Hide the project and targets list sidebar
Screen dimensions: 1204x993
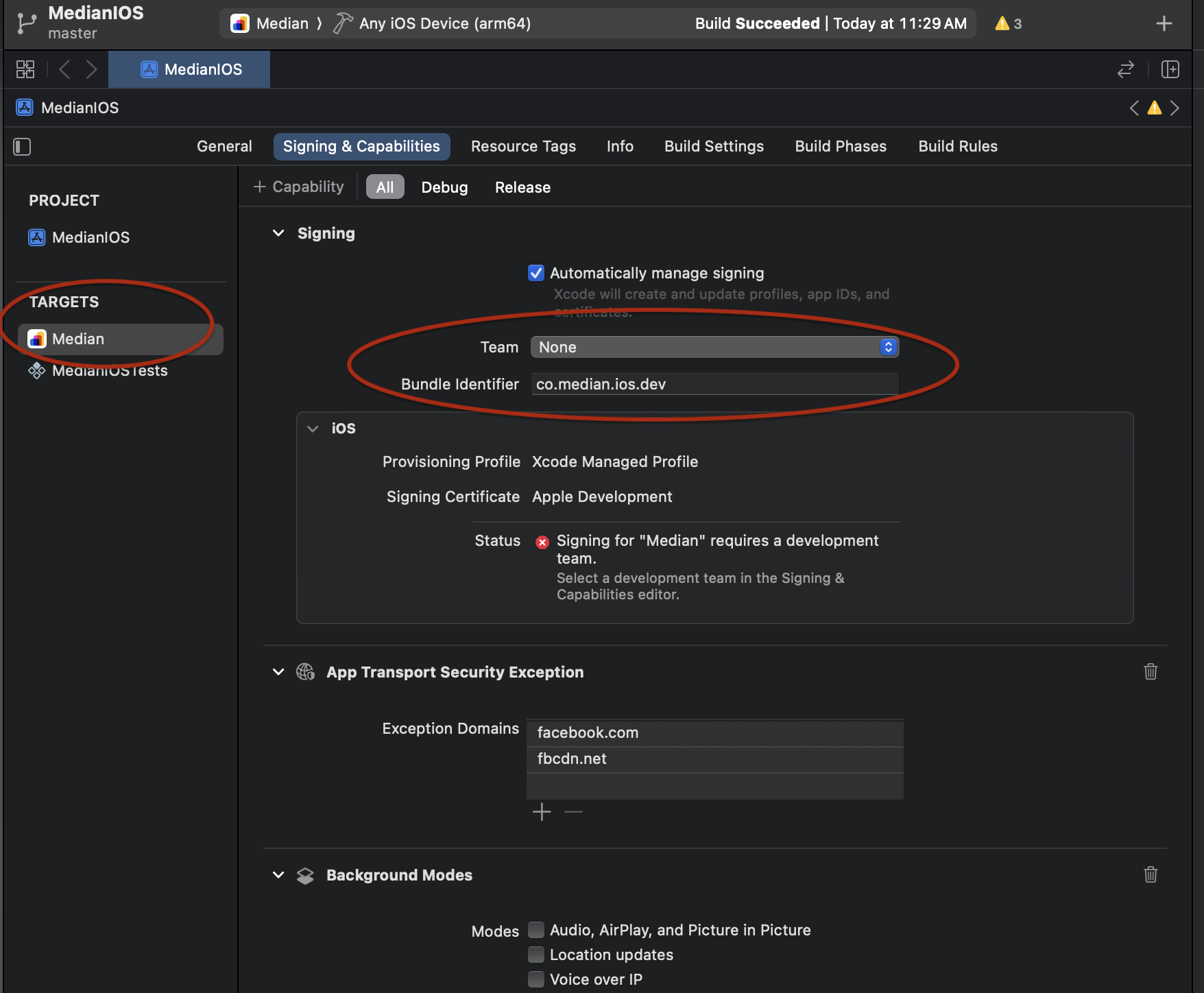pos(22,146)
